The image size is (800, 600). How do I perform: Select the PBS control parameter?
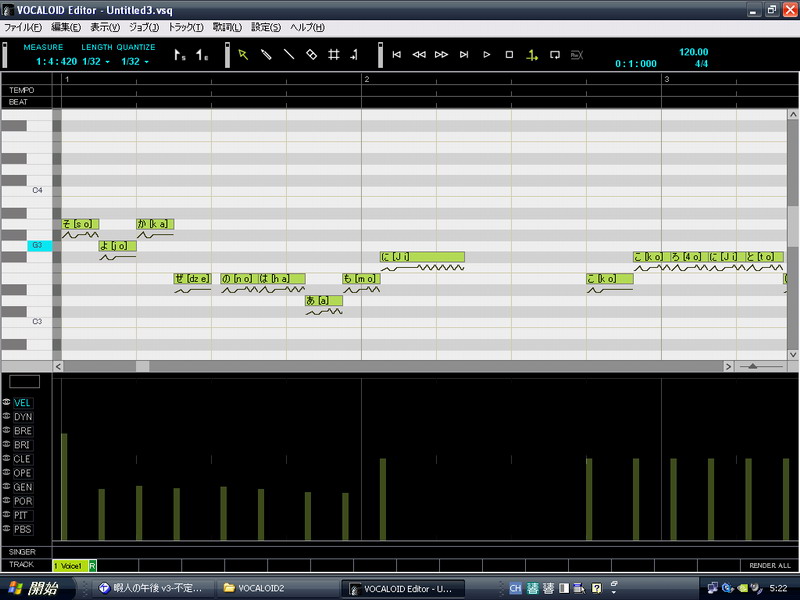22,529
